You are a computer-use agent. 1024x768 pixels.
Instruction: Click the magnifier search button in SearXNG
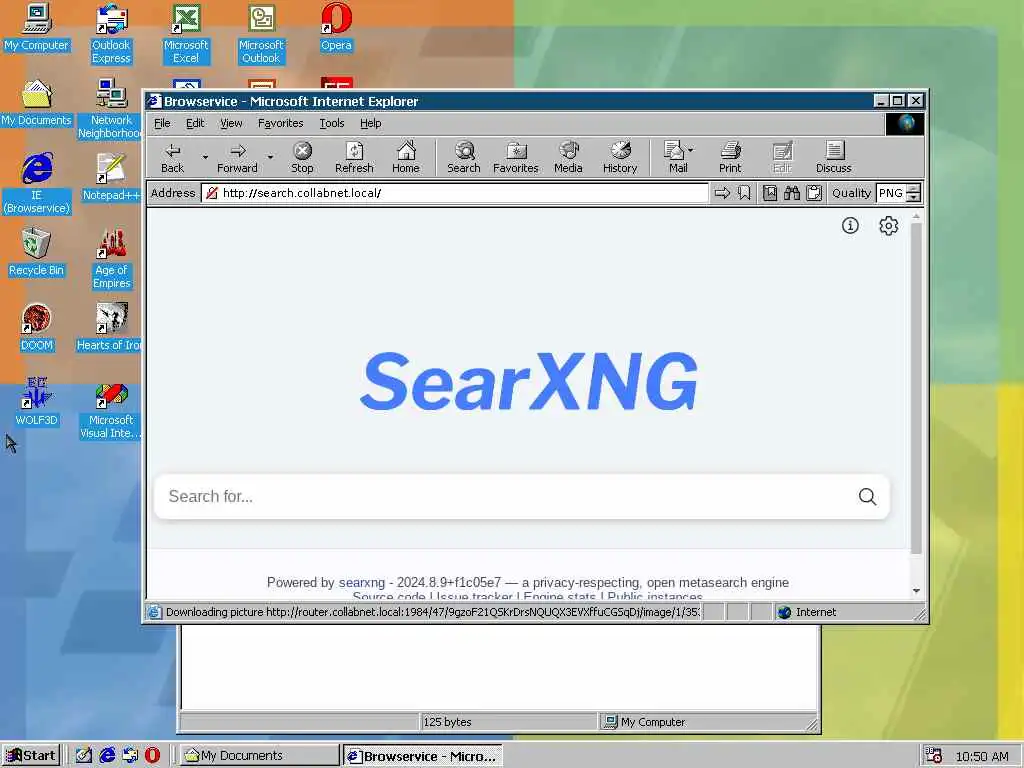[x=867, y=497]
